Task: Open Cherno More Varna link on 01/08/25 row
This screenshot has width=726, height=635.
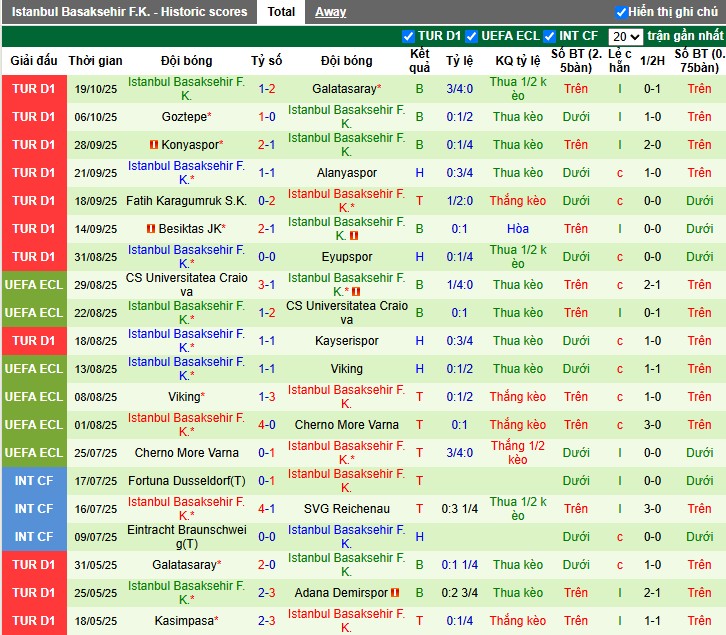Action: click(x=347, y=424)
